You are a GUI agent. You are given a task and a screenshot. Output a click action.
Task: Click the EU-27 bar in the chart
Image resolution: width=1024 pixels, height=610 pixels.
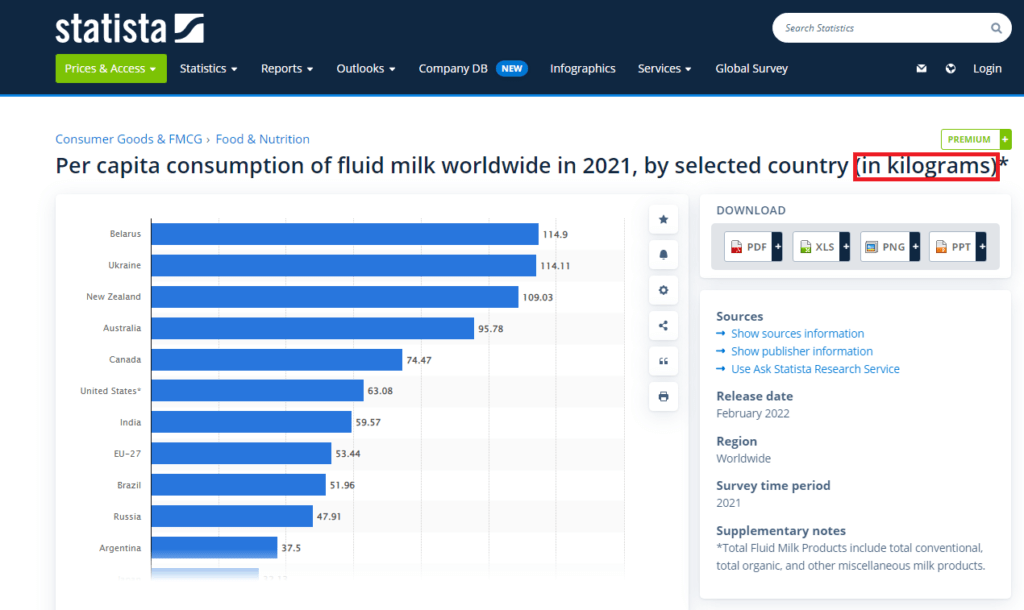tap(241, 453)
